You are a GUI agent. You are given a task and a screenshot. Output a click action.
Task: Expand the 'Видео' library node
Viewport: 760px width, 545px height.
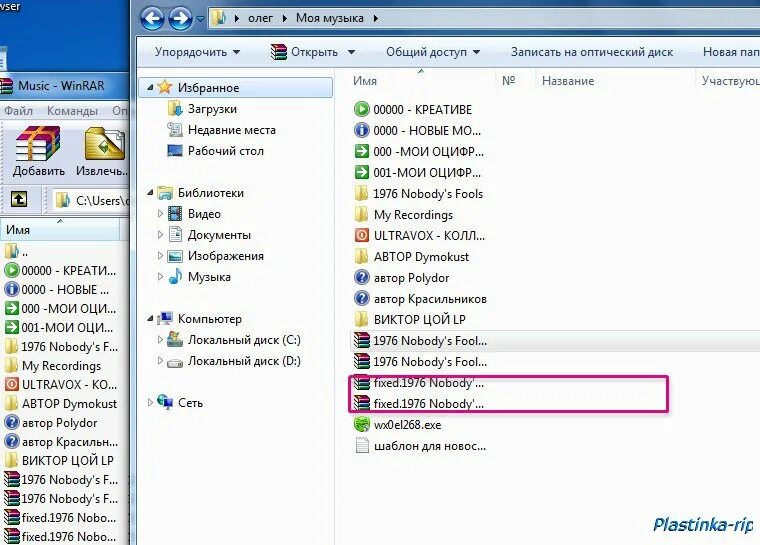tap(160, 213)
